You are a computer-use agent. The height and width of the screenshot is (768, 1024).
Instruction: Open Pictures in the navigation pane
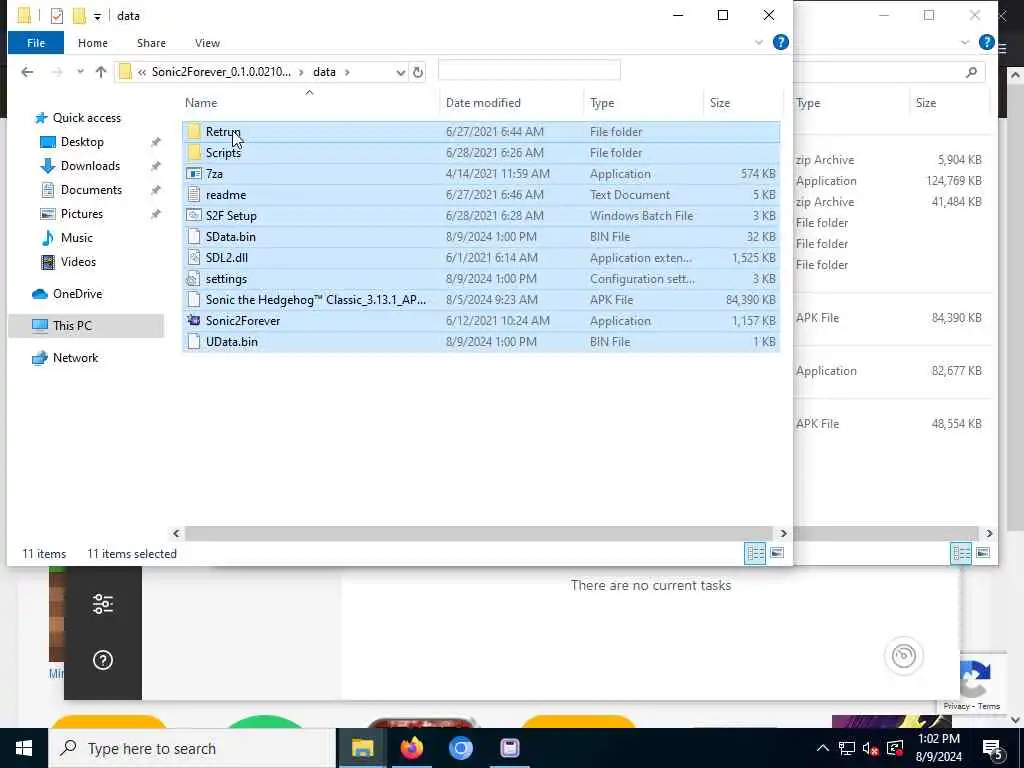[x=82, y=214]
